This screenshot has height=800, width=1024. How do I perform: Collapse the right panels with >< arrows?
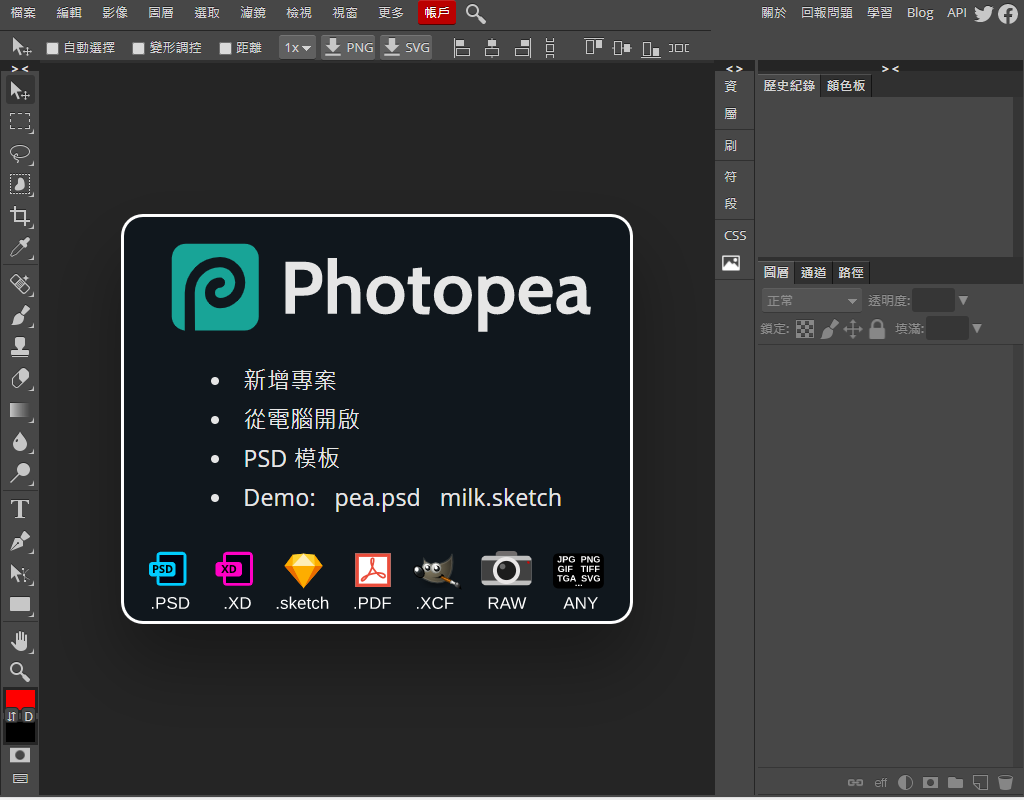tap(890, 69)
